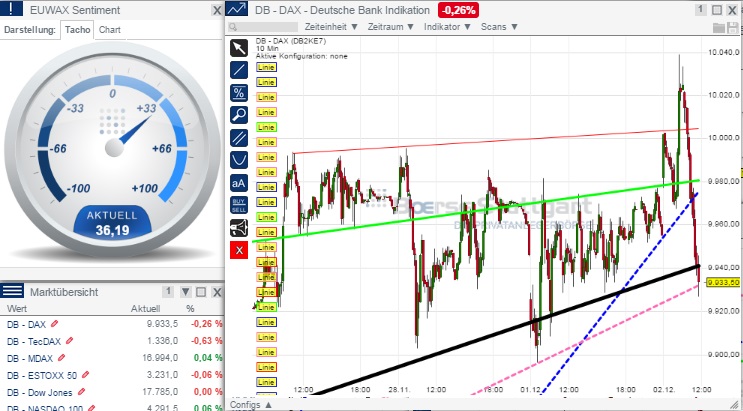The height and width of the screenshot is (411, 743).
Task: Open the Zeiteinheit dropdown
Action: point(331,27)
